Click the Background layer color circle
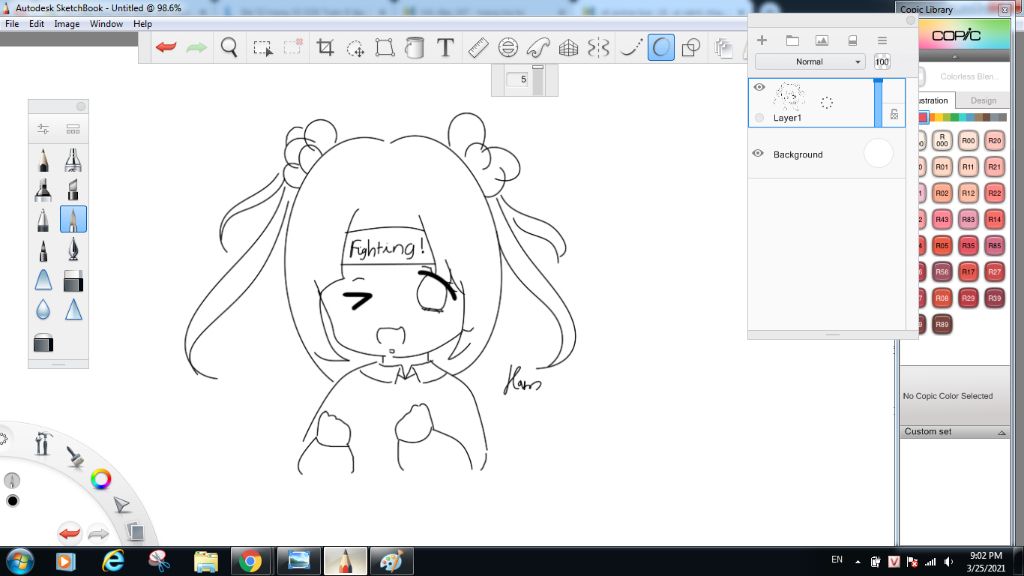This screenshot has width=1024, height=576. tap(878, 153)
